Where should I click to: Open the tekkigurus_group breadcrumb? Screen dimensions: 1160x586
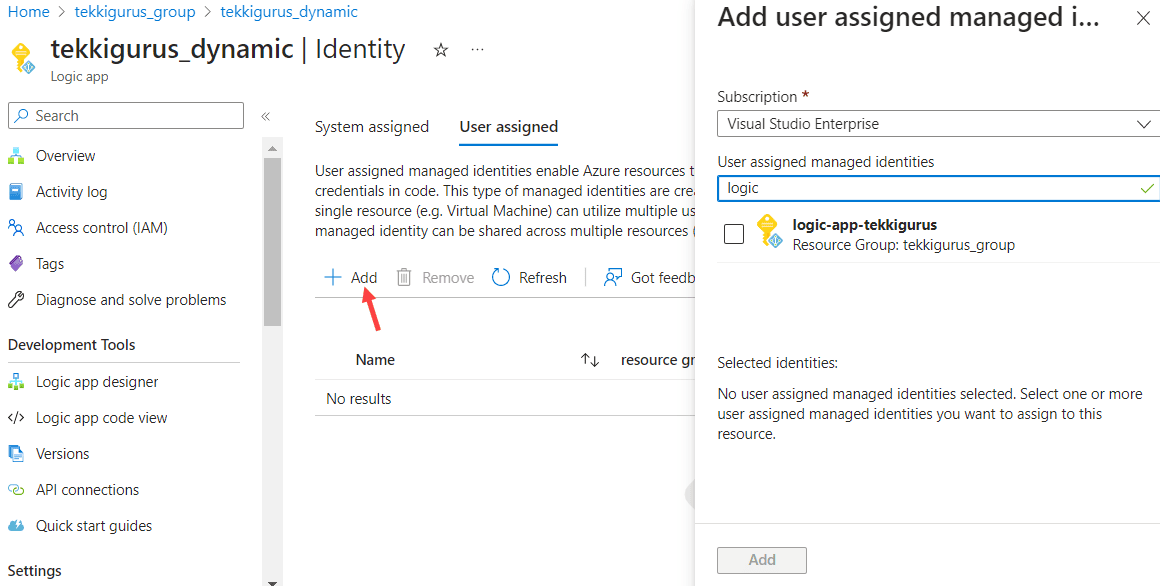[135, 12]
